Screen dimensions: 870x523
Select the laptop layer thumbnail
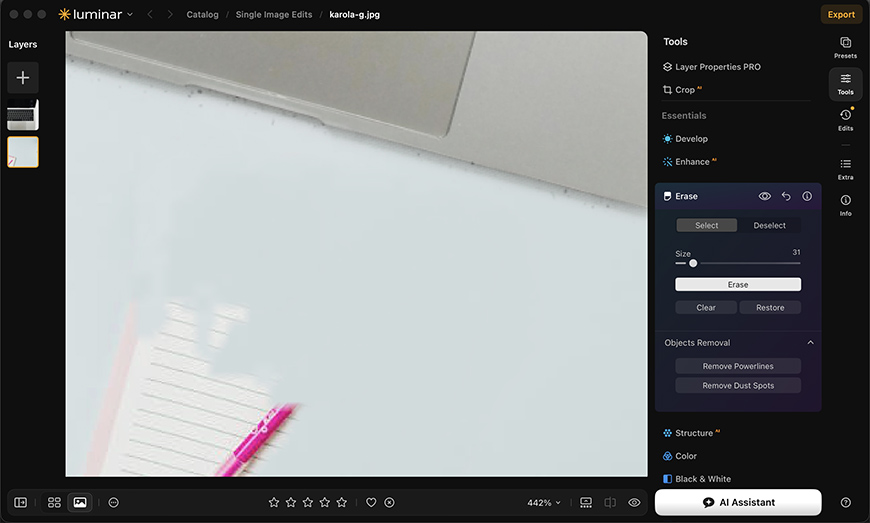click(23, 115)
